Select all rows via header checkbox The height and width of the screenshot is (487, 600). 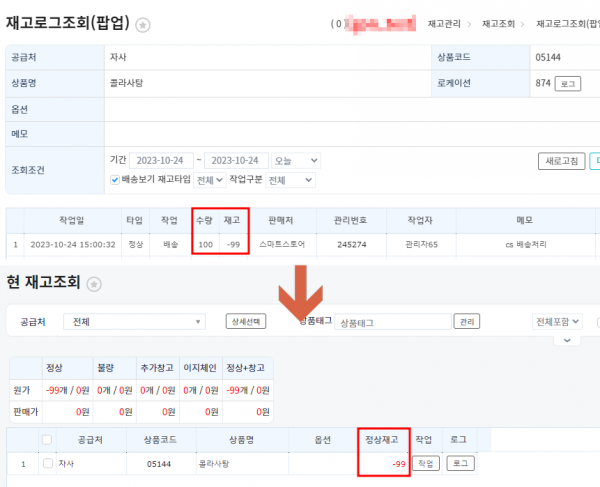coord(46,439)
